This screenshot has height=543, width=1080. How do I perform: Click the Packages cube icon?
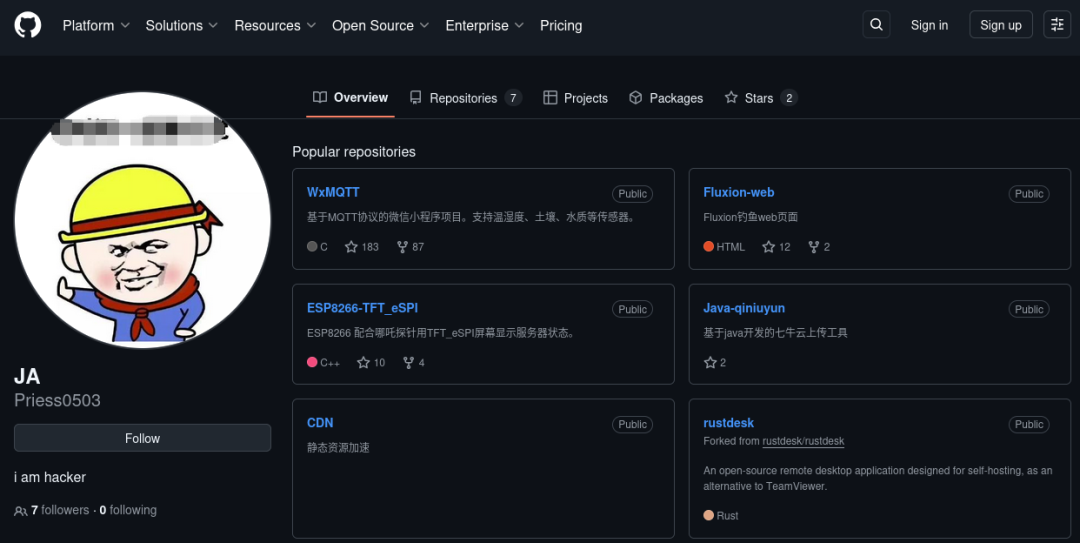pyautogui.click(x=636, y=98)
